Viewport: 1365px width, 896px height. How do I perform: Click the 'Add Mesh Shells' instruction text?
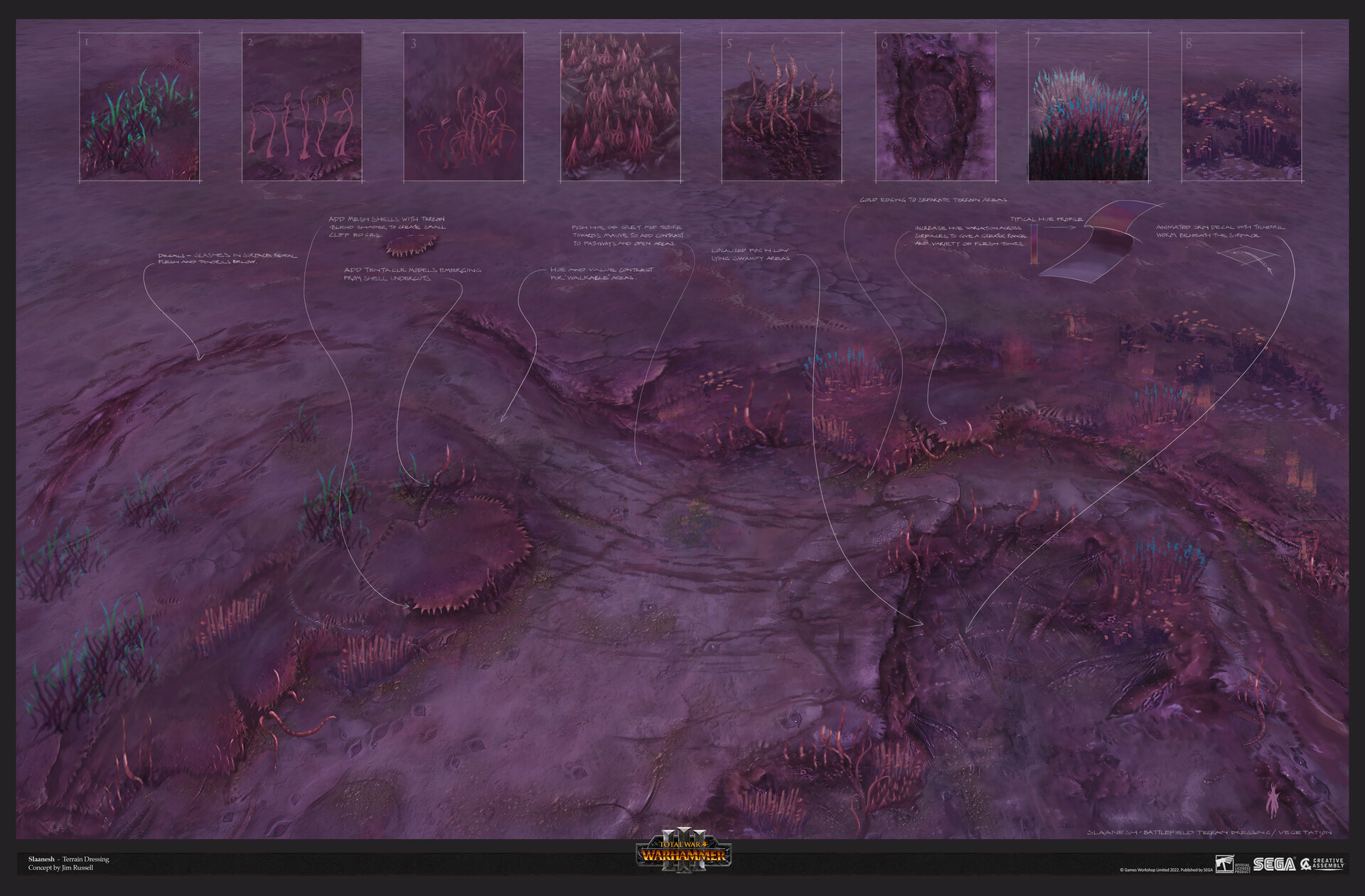387,227
